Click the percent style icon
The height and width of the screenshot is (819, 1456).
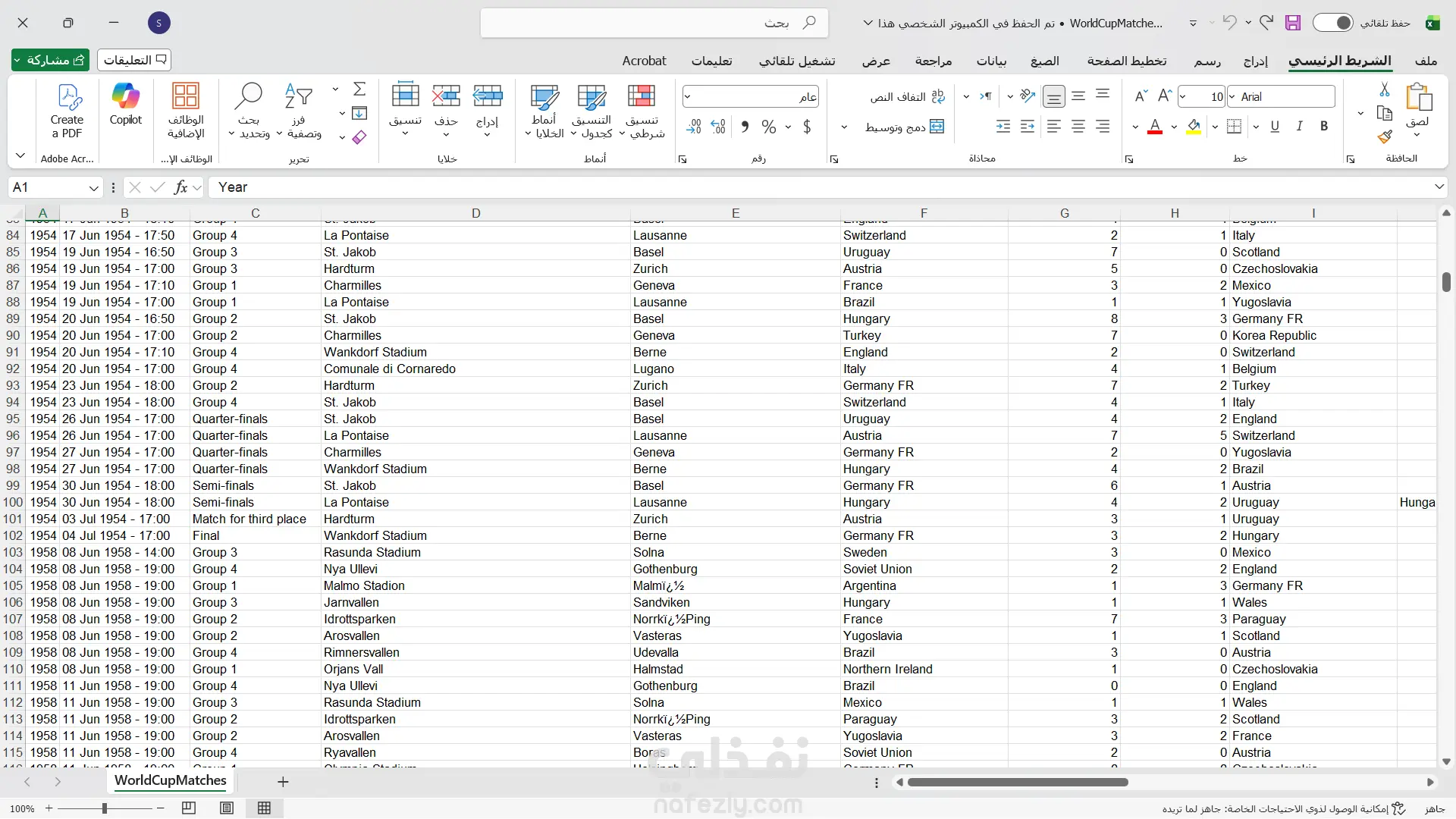tap(768, 127)
